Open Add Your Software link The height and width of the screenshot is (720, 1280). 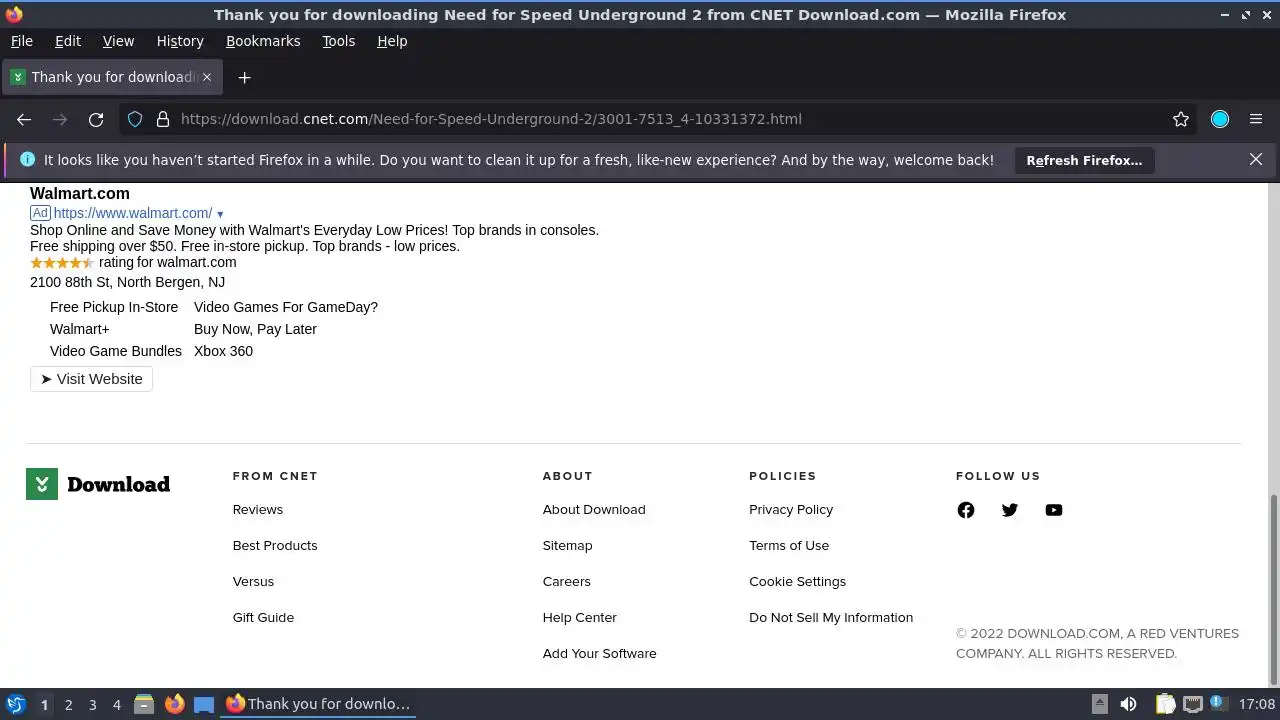tap(600, 653)
